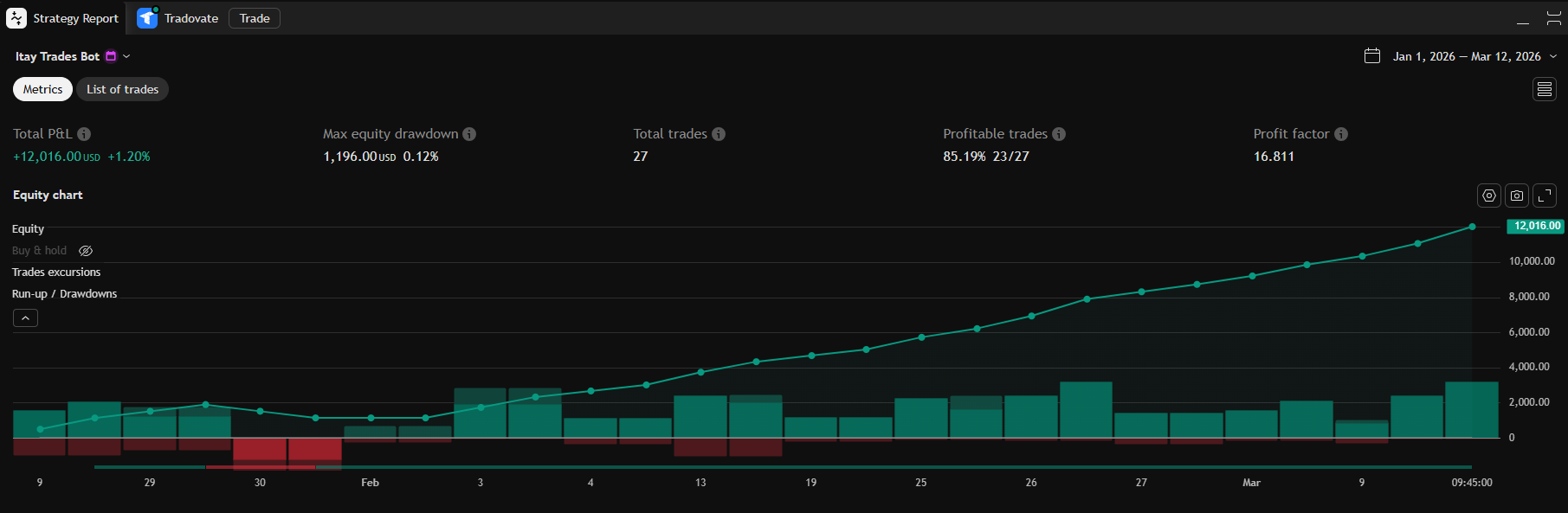Click the last equity point on the line
Image resolution: width=1568 pixels, height=513 pixels.
[x=1472, y=227]
